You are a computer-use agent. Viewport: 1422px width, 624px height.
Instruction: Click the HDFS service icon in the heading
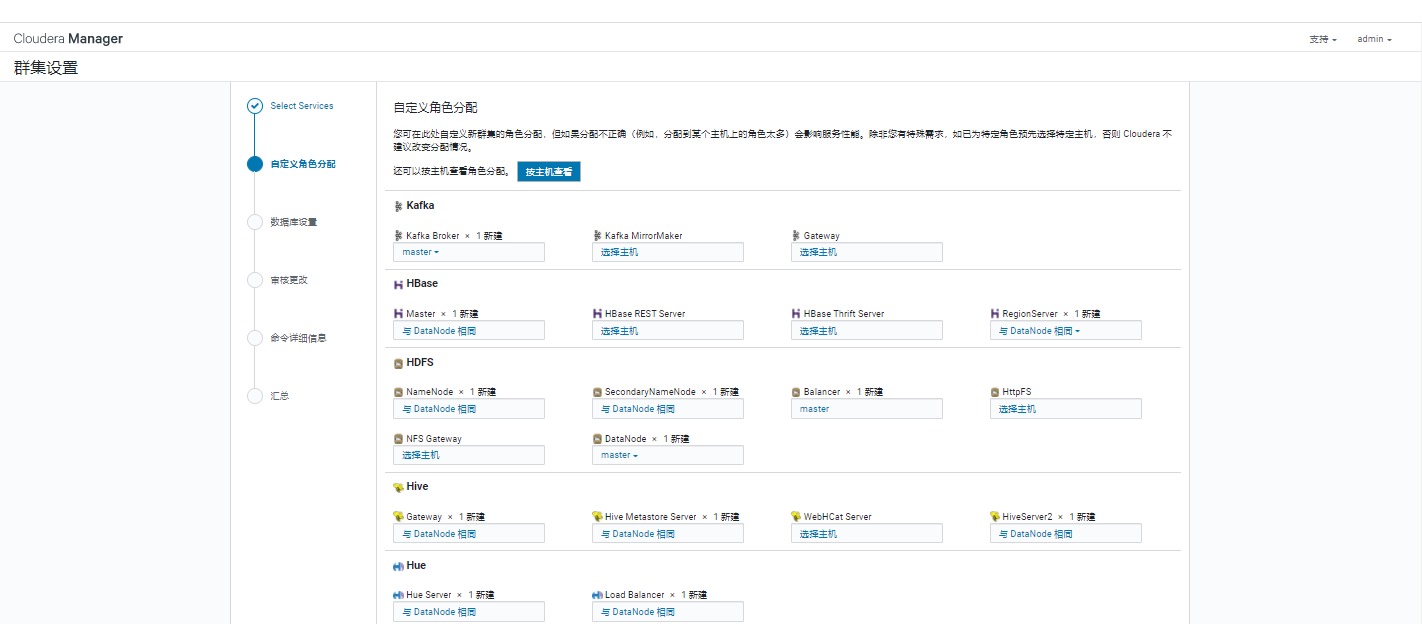click(x=398, y=363)
